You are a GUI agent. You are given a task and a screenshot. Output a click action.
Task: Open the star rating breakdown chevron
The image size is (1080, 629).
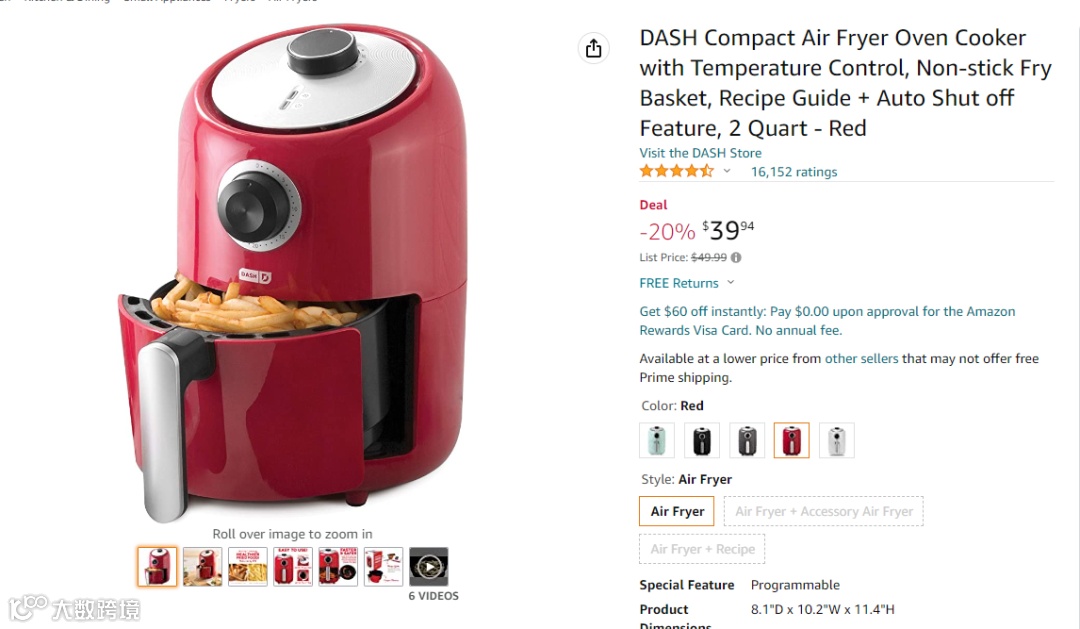pyautogui.click(x=727, y=171)
